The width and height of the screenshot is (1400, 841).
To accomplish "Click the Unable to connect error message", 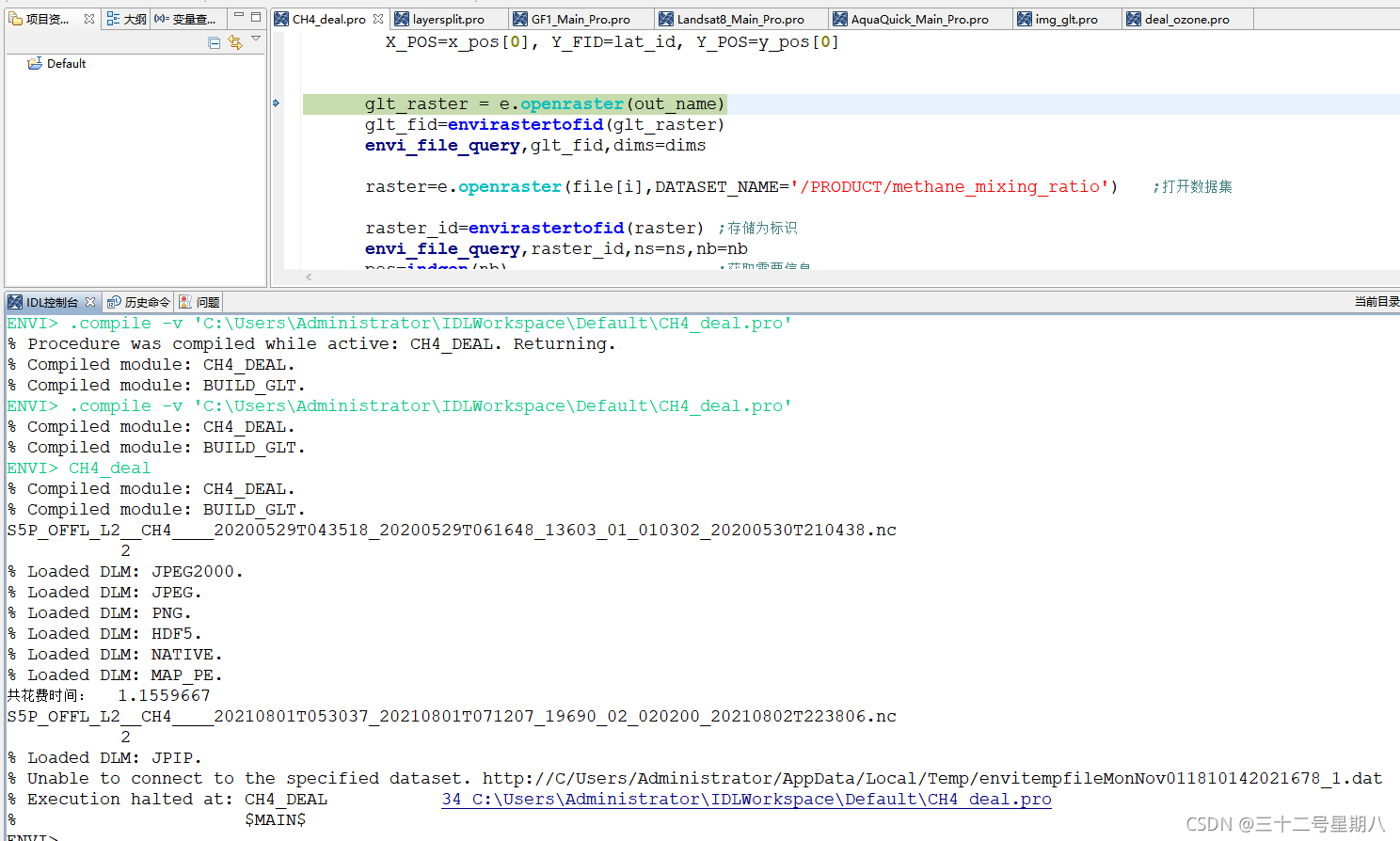I will click(x=694, y=778).
